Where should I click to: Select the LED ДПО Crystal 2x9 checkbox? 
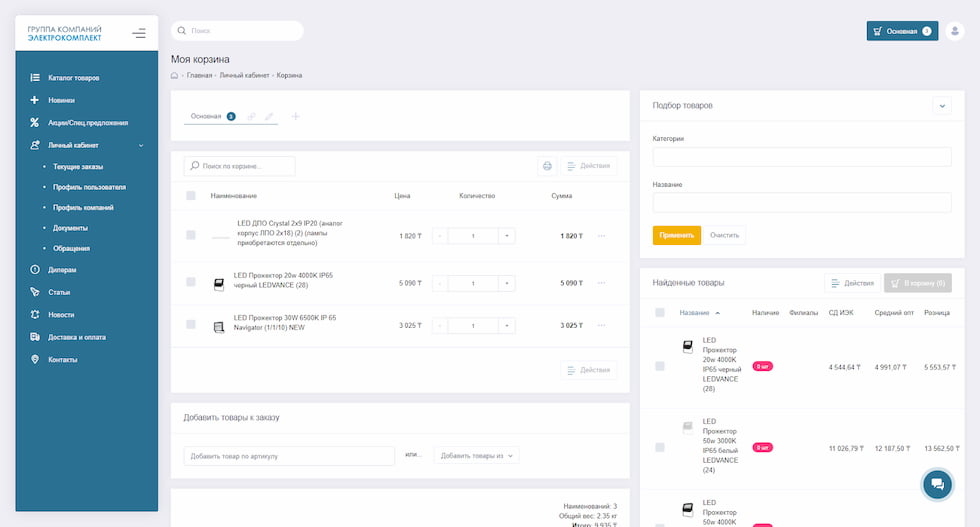191,235
